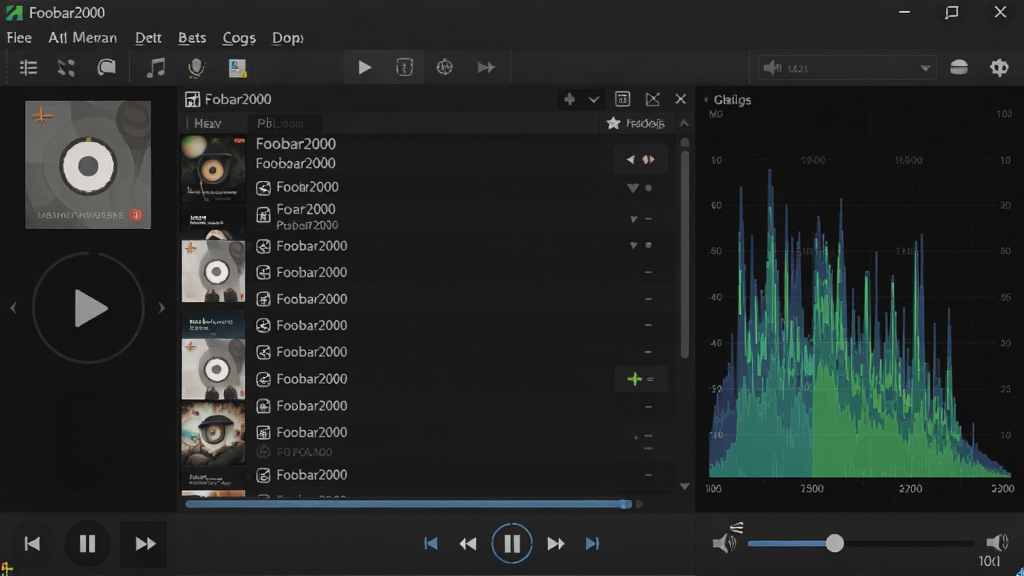This screenshot has height=576, width=1024.
Task: Click the top toolbar circular globe icon
Action: point(445,67)
